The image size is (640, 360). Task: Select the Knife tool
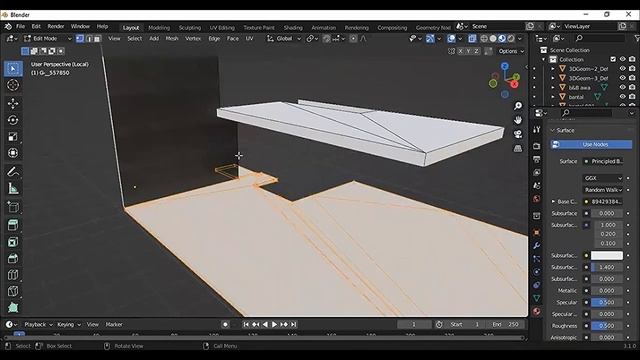click(x=13, y=291)
